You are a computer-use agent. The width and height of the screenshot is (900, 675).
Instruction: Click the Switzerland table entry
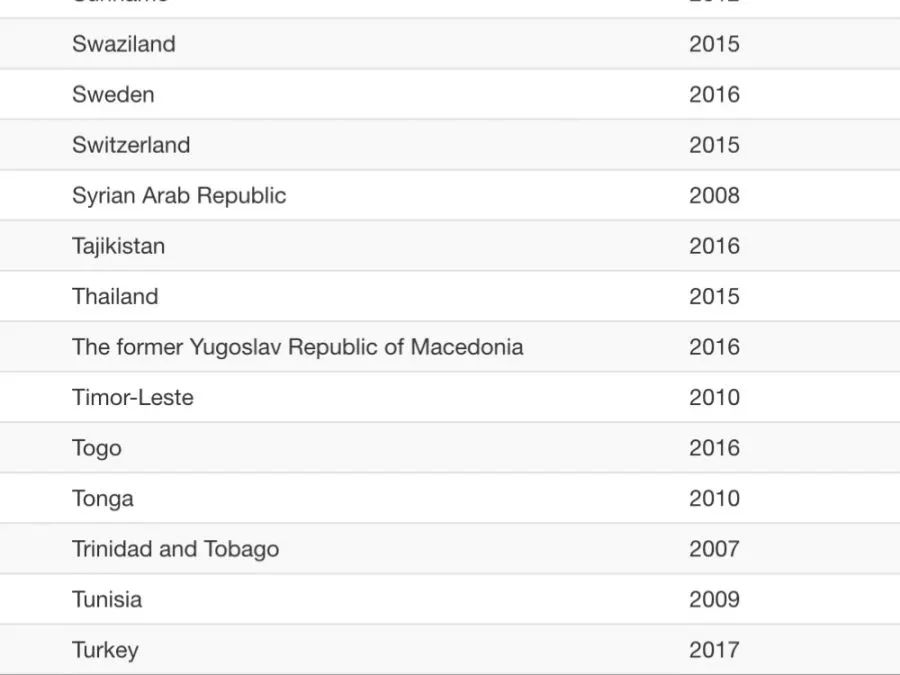(x=131, y=145)
